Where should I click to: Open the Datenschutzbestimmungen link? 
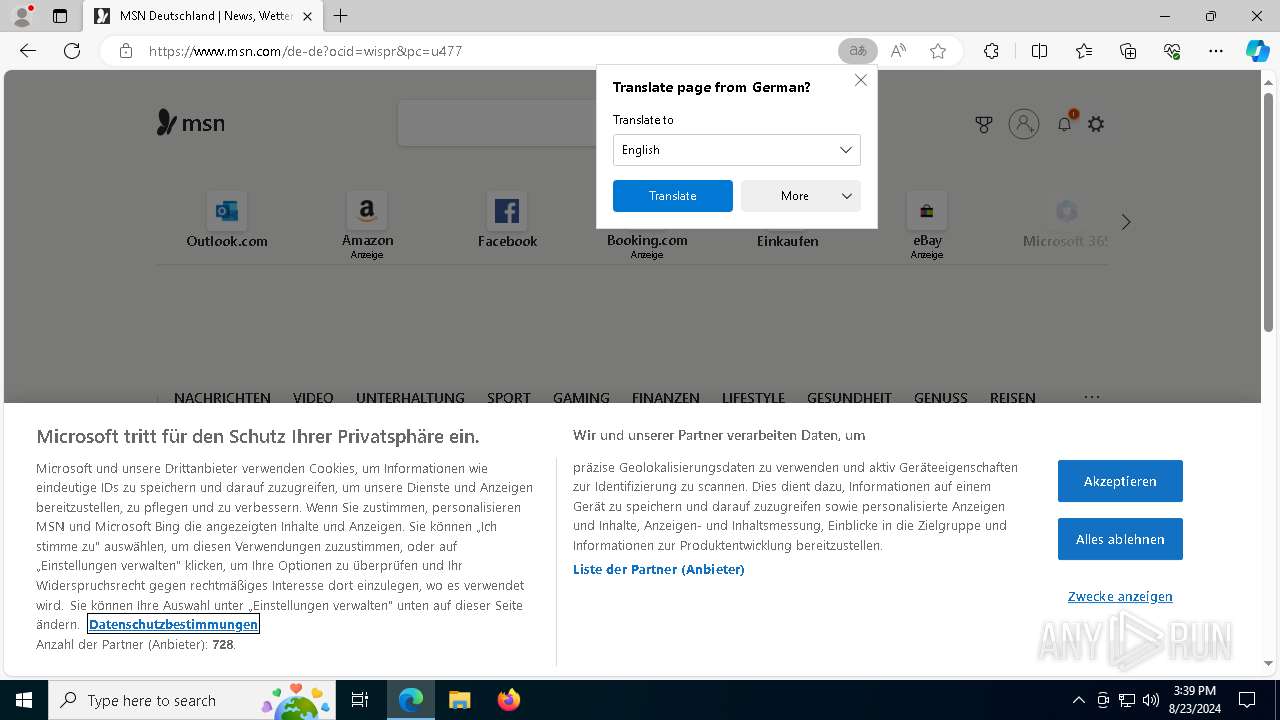(x=174, y=624)
